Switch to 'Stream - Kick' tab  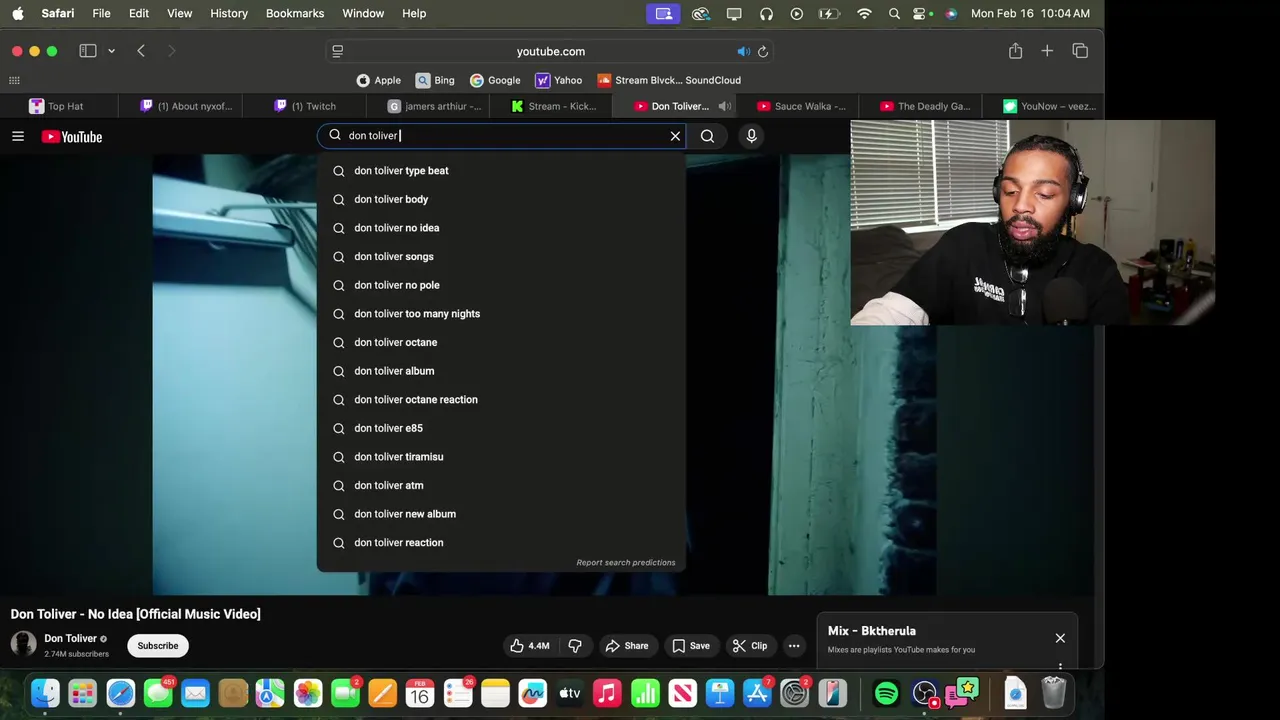[553, 106]
